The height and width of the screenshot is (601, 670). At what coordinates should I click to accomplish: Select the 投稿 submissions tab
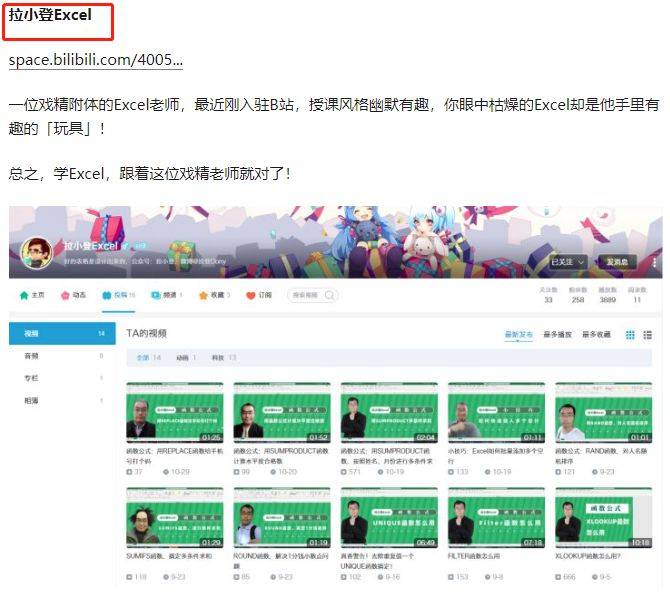tap(120, 296)
